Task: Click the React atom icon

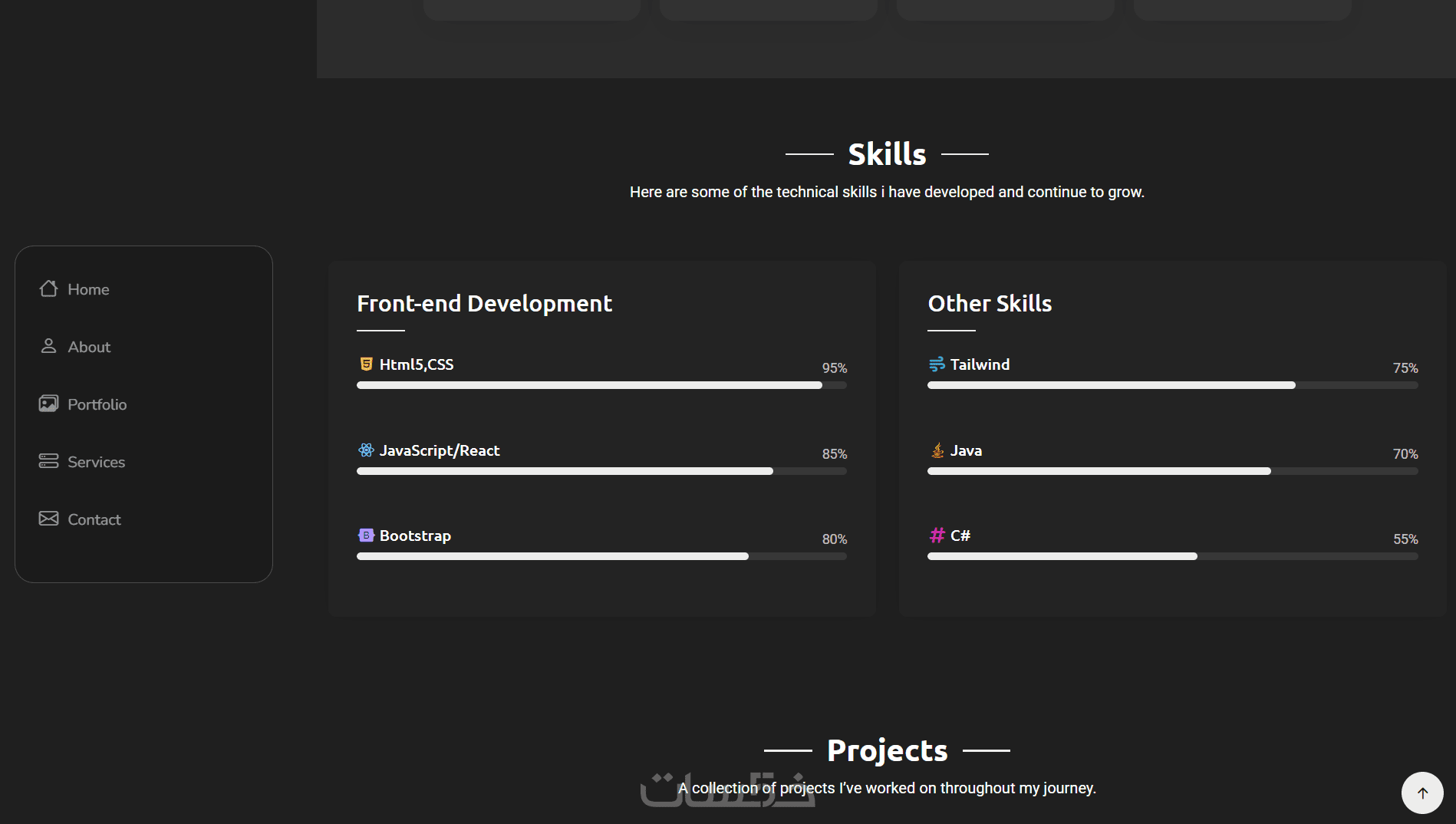Action: click(366, 450)
